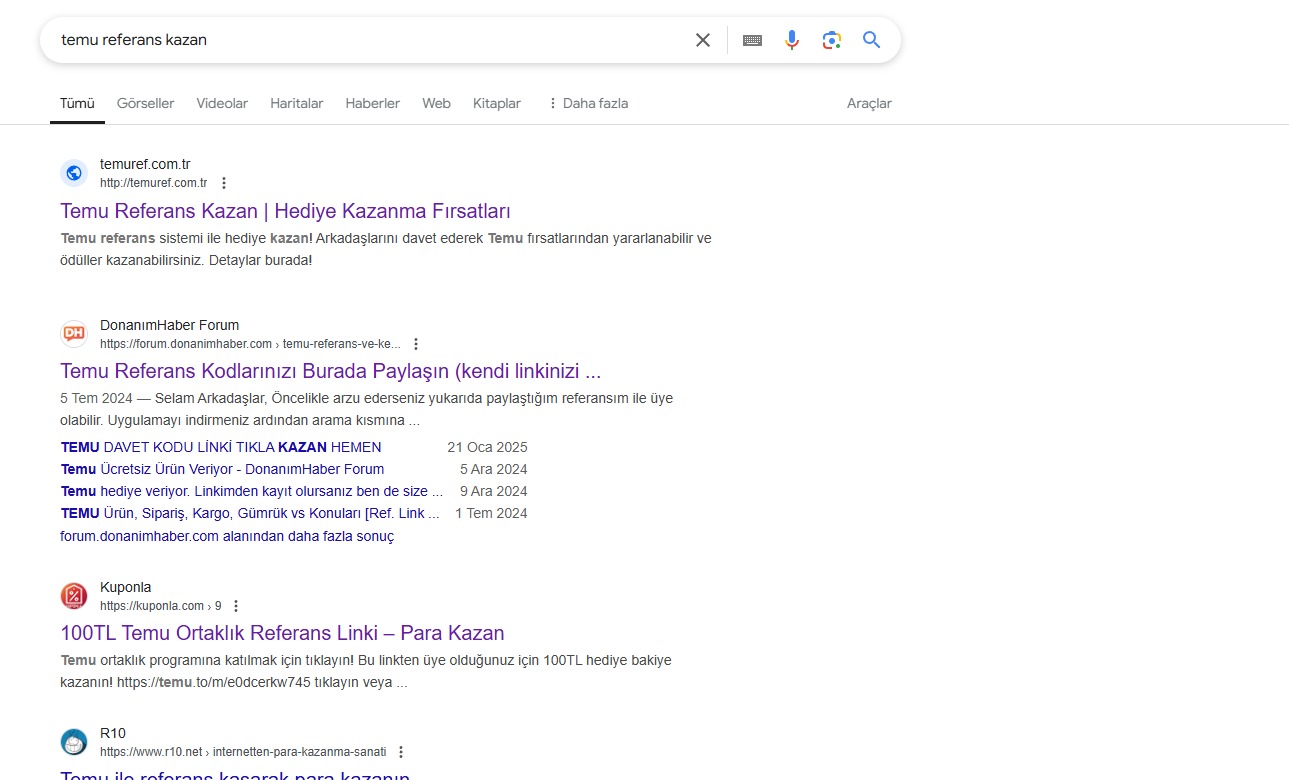Open 'Temu Referans Kodlarınızı Burada Paylaşın' result
1289x780 pixels.
tap(331, 372)
